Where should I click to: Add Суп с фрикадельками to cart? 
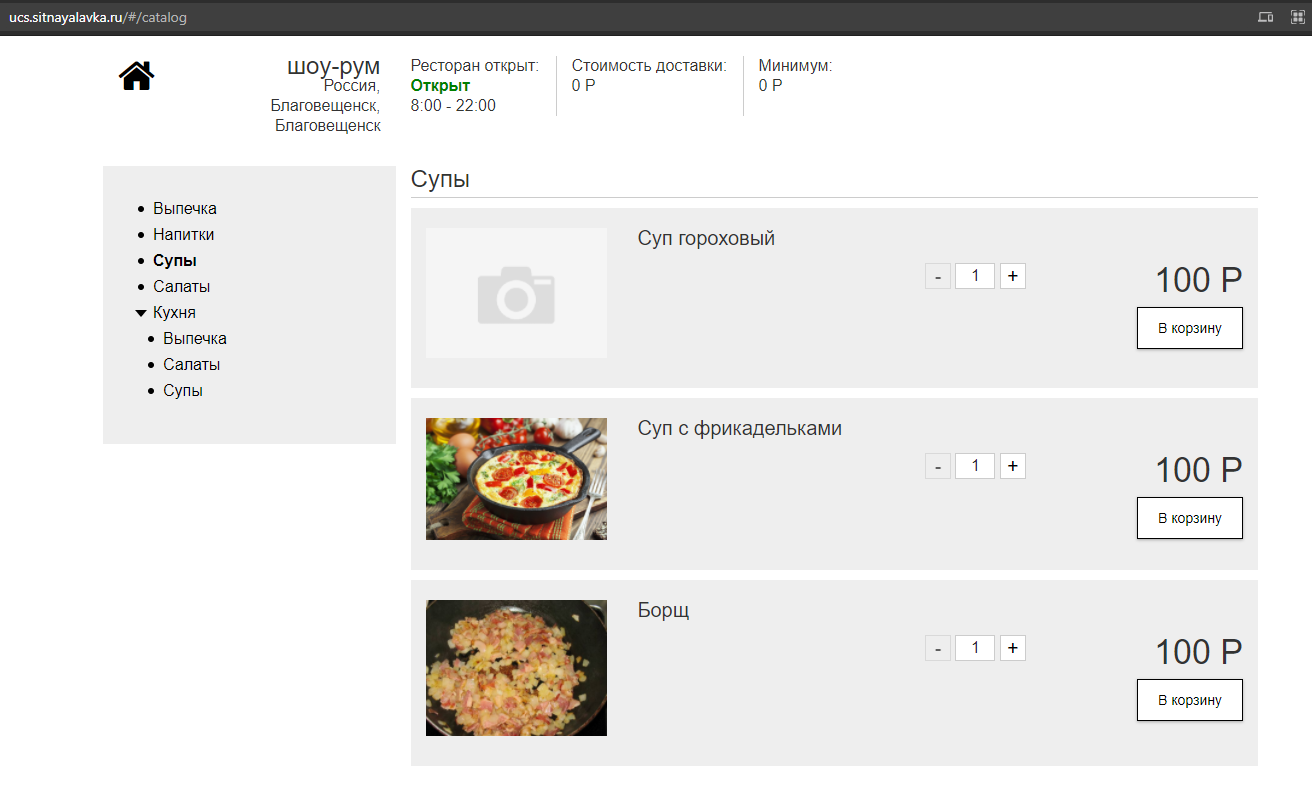(x=1189, y=518)
